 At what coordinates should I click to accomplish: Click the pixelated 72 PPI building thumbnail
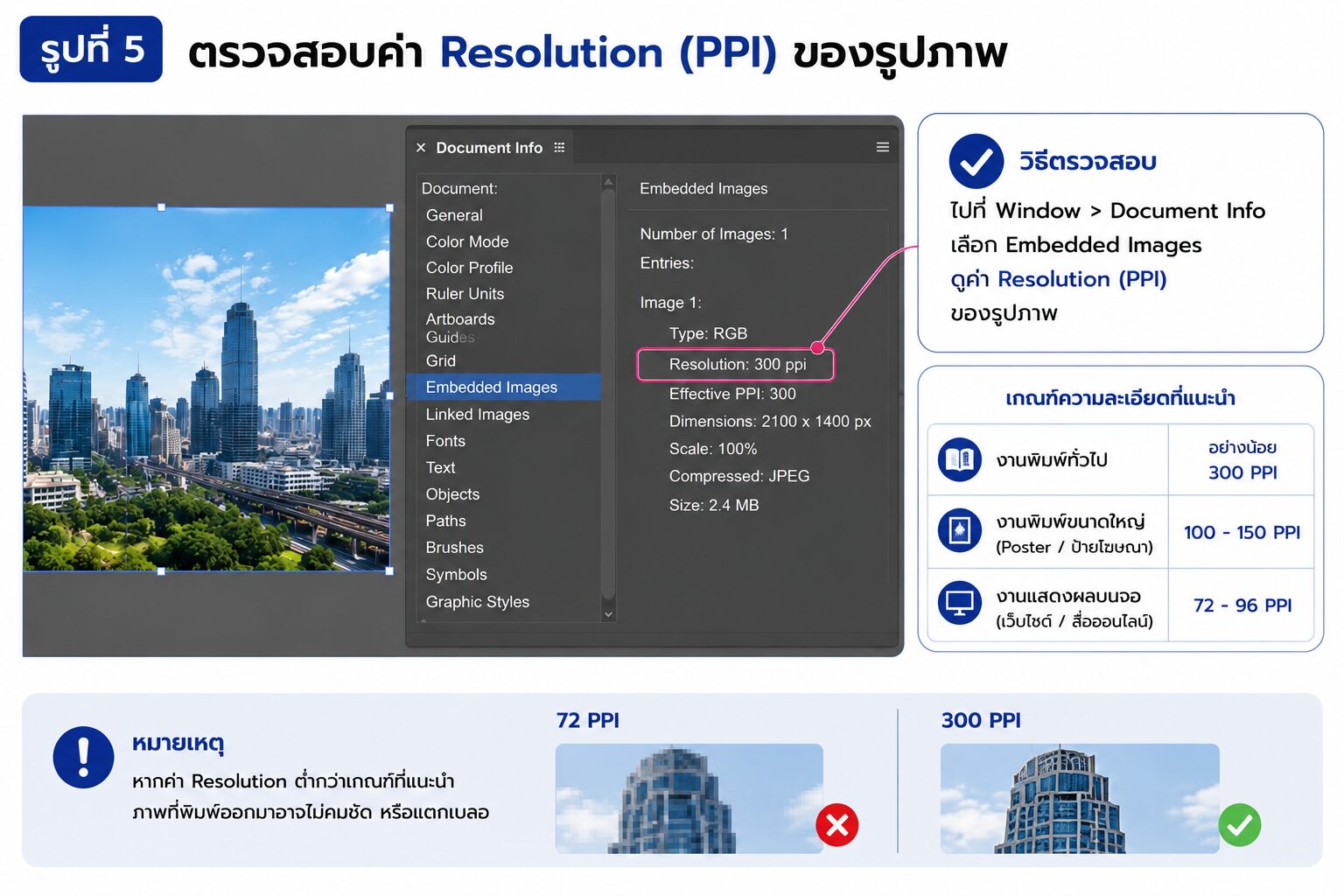pos(689,799)
